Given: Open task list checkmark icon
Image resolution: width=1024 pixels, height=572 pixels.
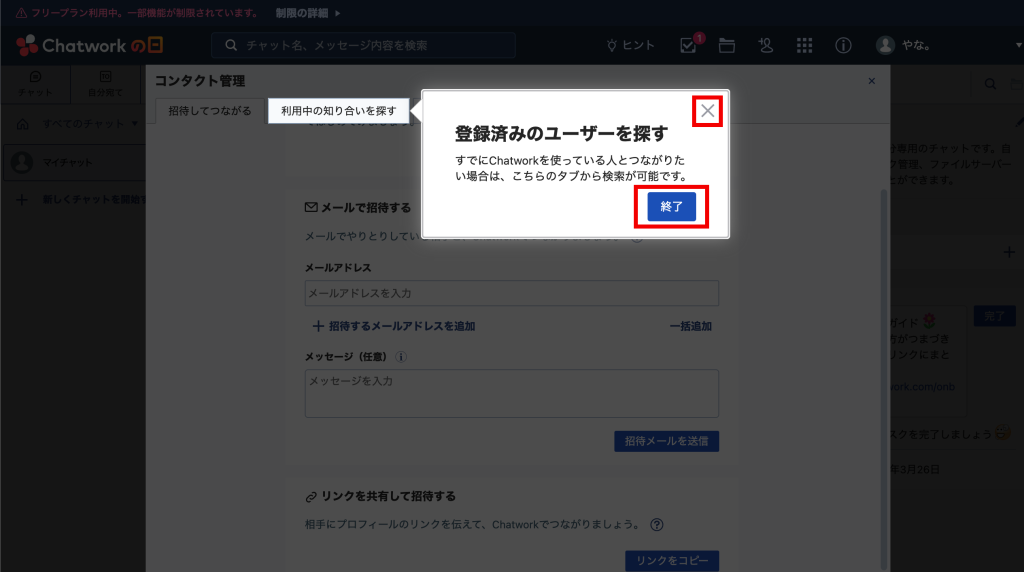Looking at the screenshot, I should coord(688,45).
